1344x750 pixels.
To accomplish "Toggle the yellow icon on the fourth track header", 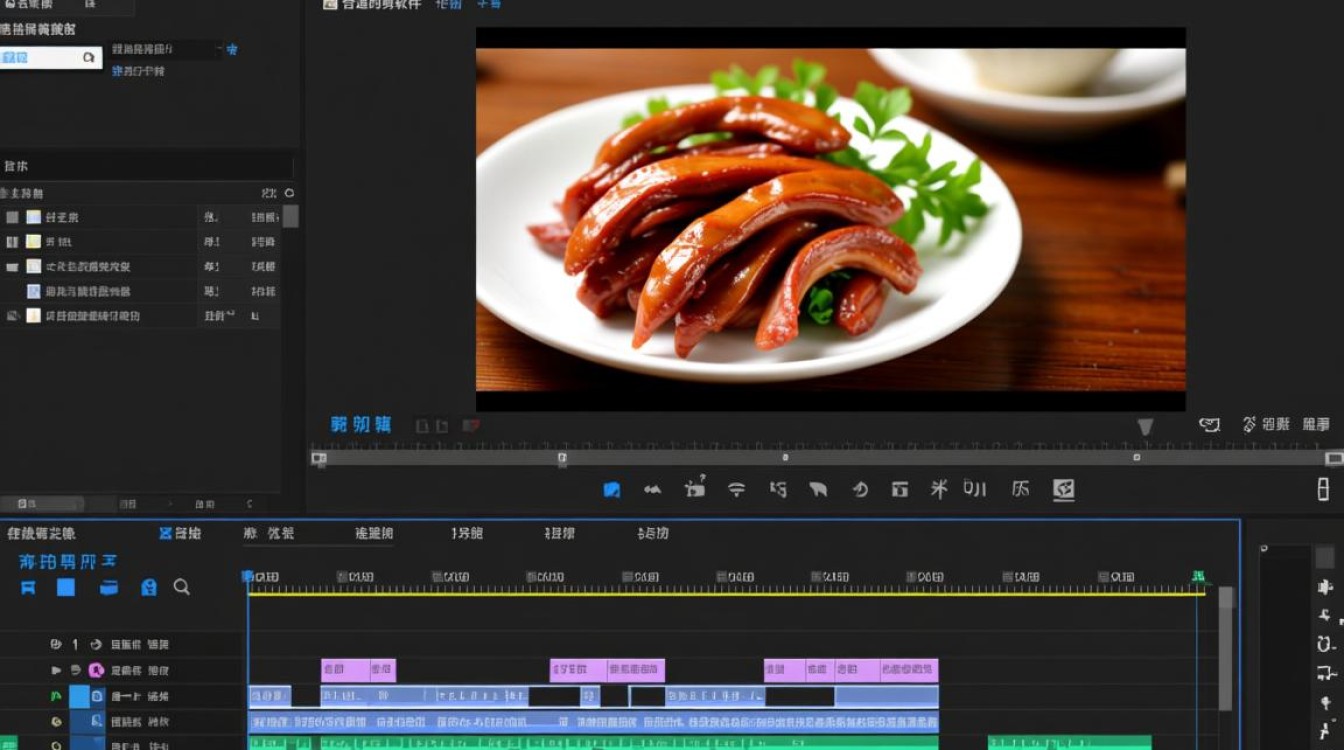I will pos(56,721).
